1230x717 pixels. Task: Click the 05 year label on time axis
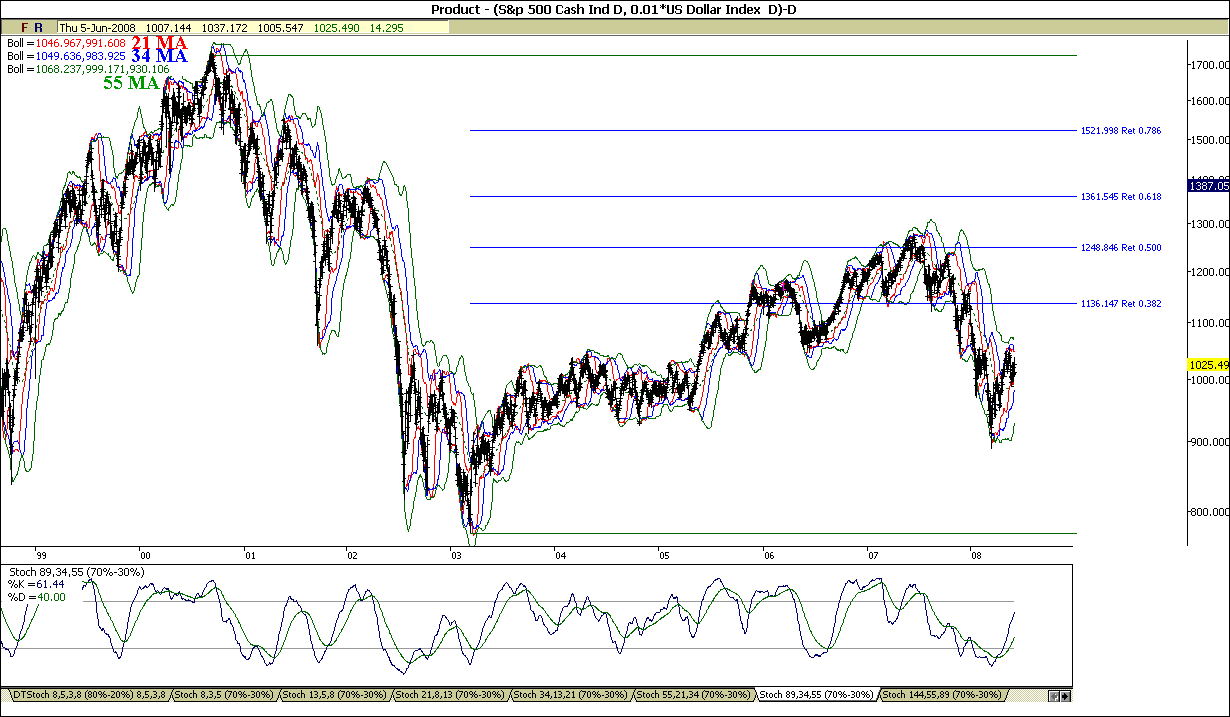pos(663,555)
